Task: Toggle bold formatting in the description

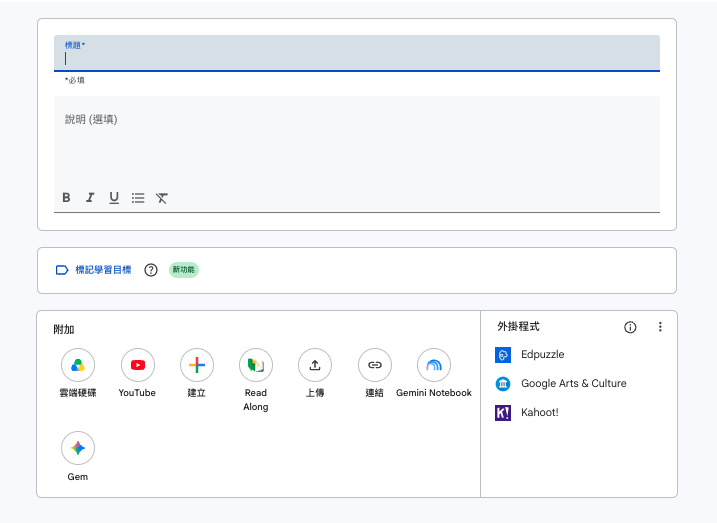Action: (x=66, y=197)
